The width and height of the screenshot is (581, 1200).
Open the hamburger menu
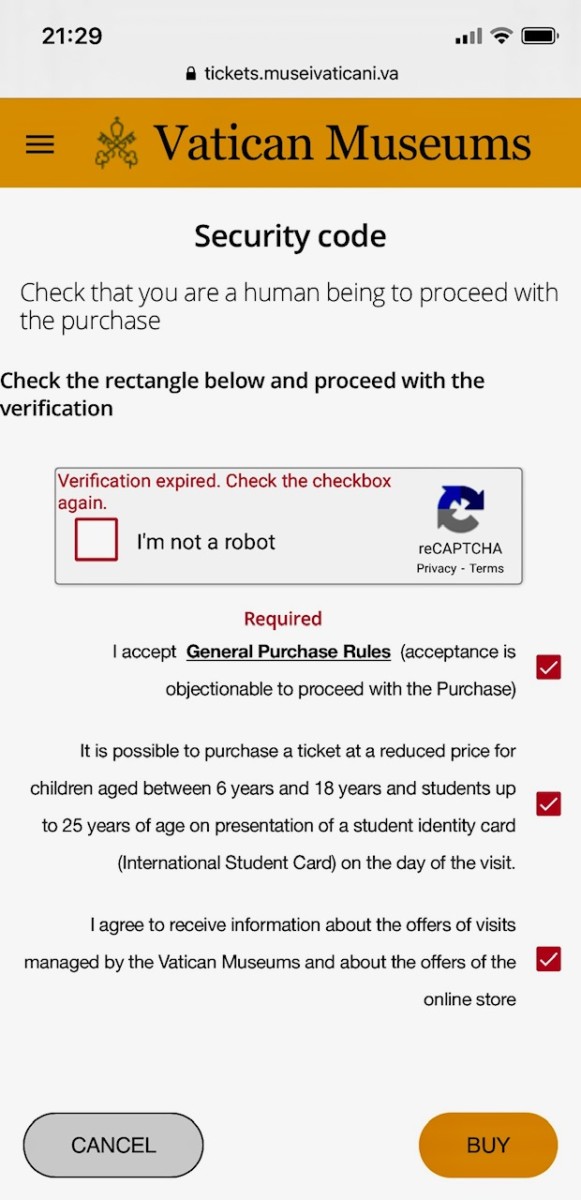click(39, 144)
